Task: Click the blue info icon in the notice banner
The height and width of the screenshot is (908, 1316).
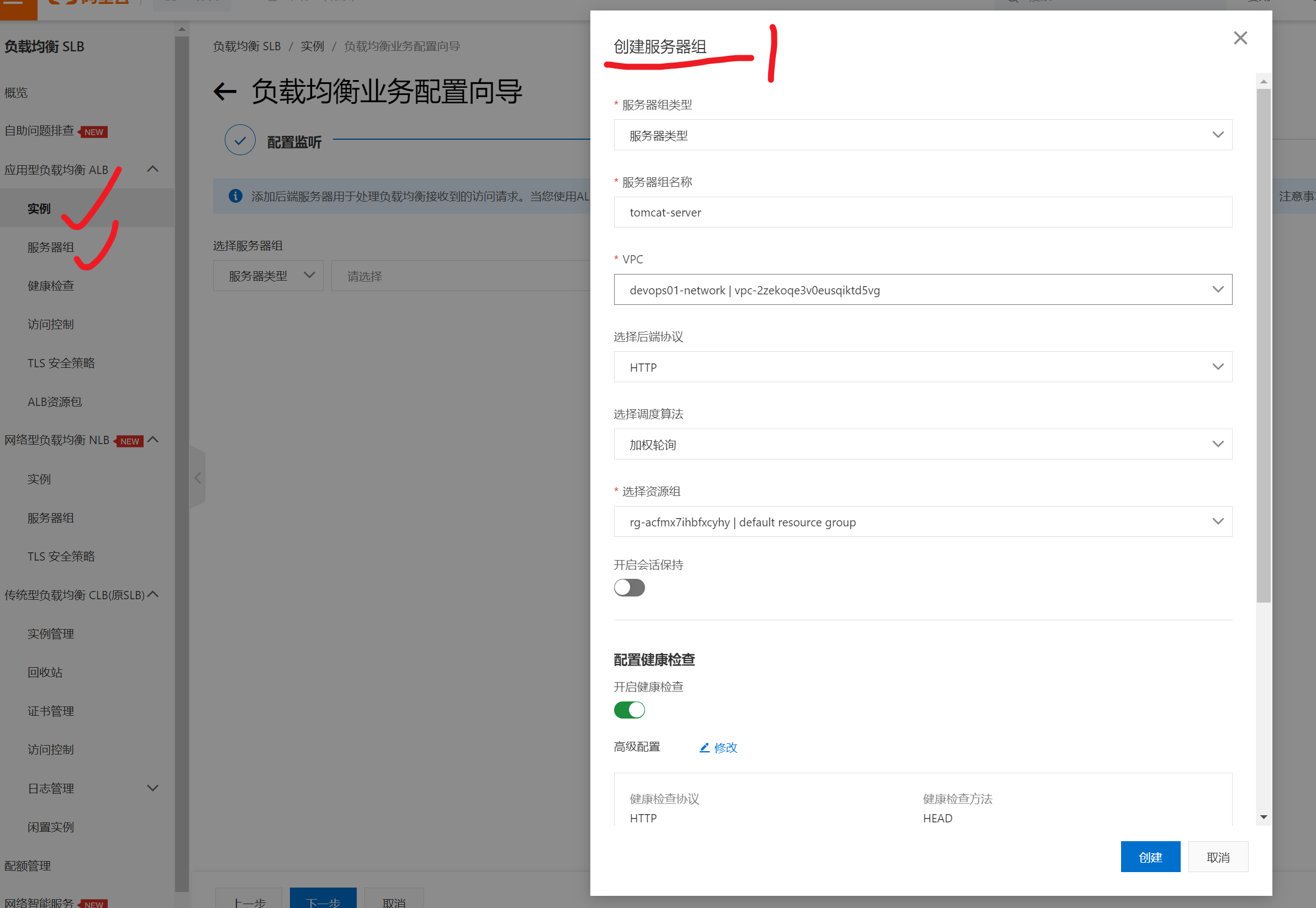Action: (x=235, y=196)
